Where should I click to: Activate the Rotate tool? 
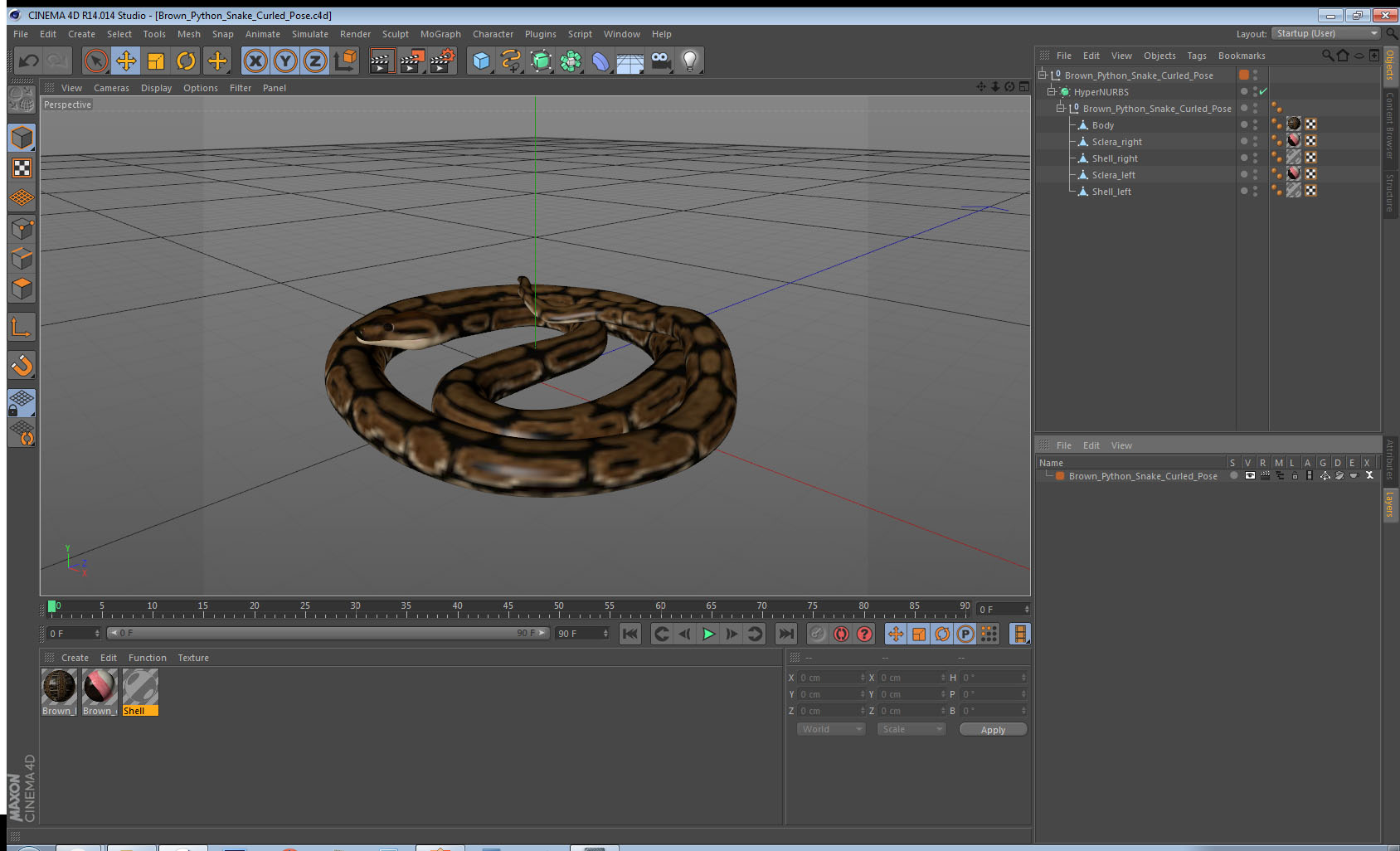pos(186,61)
